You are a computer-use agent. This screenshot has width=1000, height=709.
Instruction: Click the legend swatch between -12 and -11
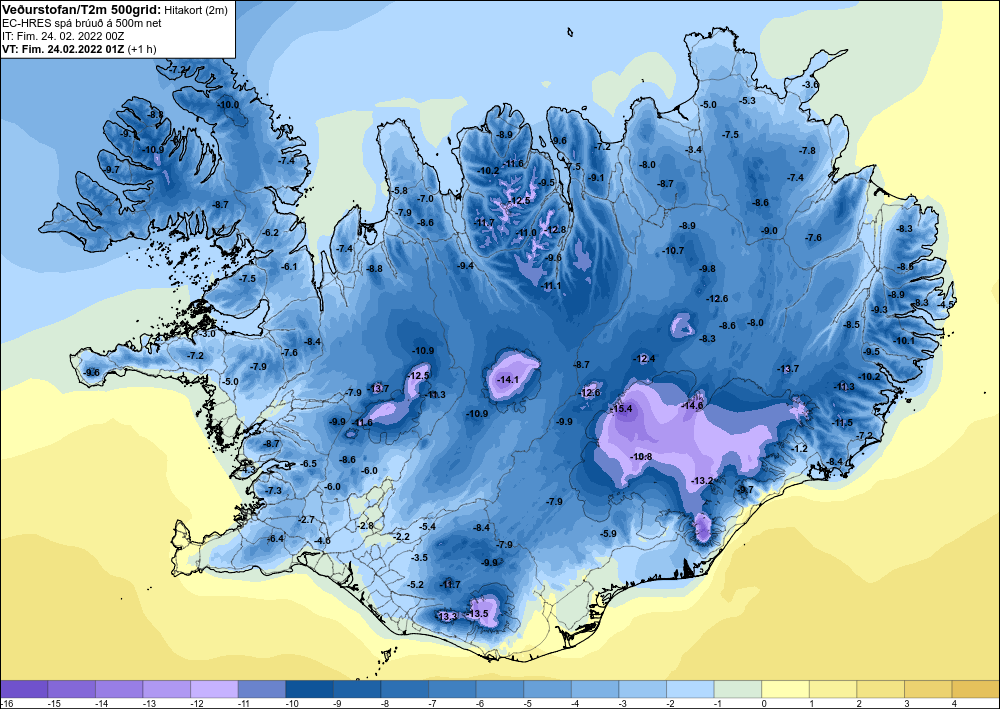(x=214, y=689)
